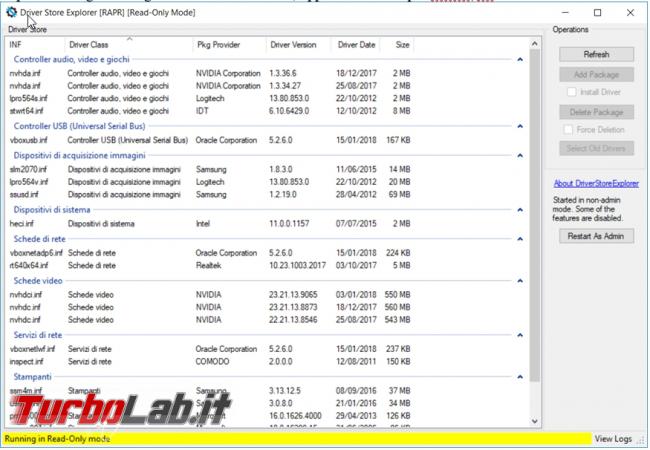
Task: Select the vboxnetlwf.inf row
Action: [x=210, y=349]
